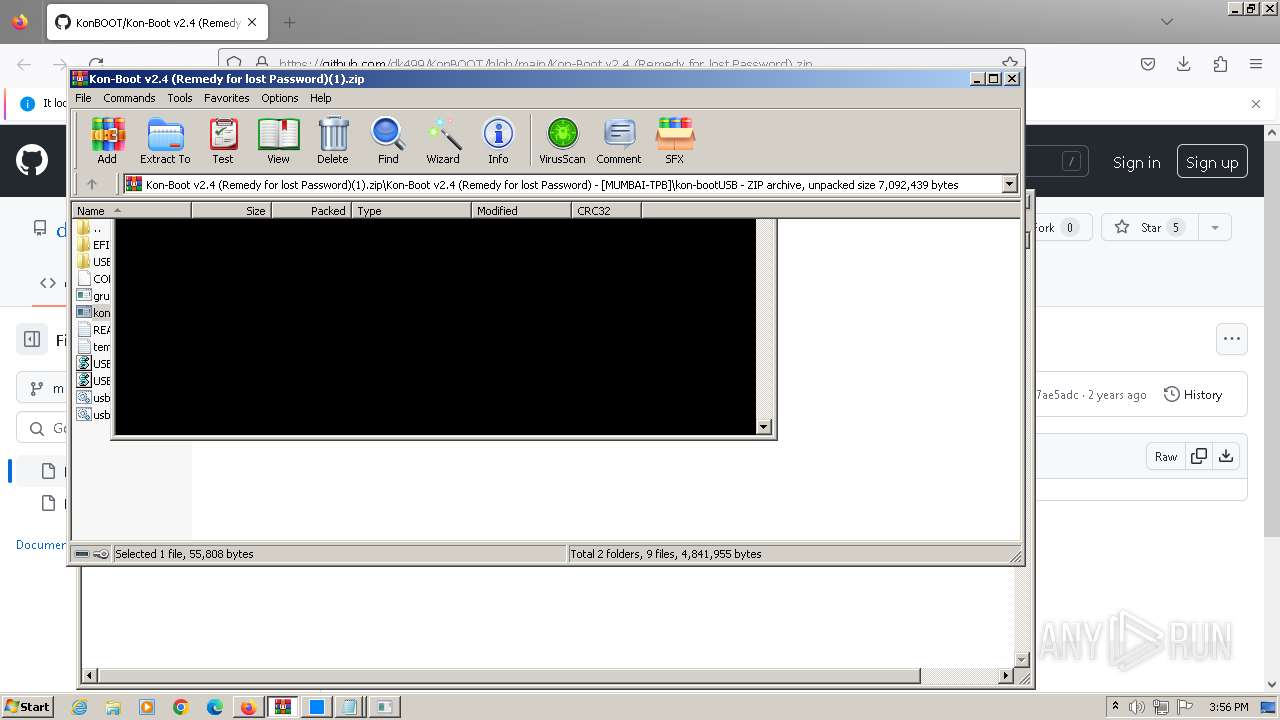Sort by the CRC32 column header
The image size is (1280, 720).
606,211
